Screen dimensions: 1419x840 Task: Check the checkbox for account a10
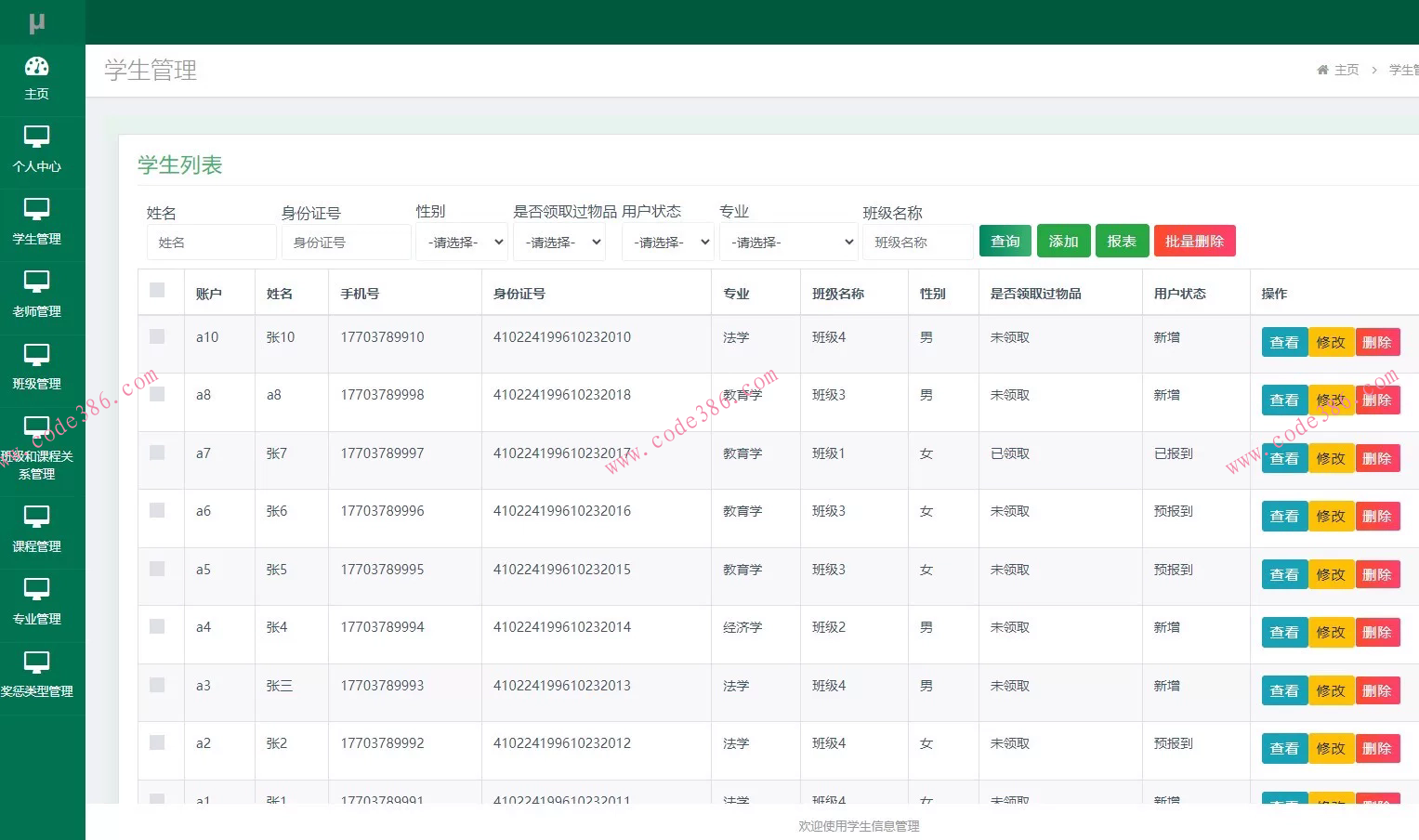(x=157, y=336)
